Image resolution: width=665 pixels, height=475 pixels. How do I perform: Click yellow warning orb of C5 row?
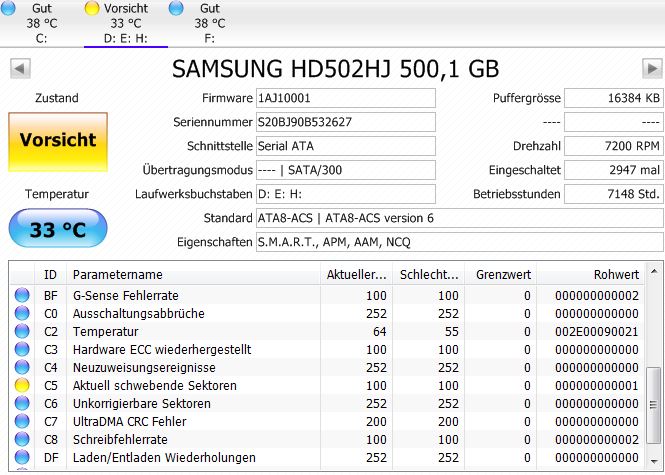tap(22, 386)
